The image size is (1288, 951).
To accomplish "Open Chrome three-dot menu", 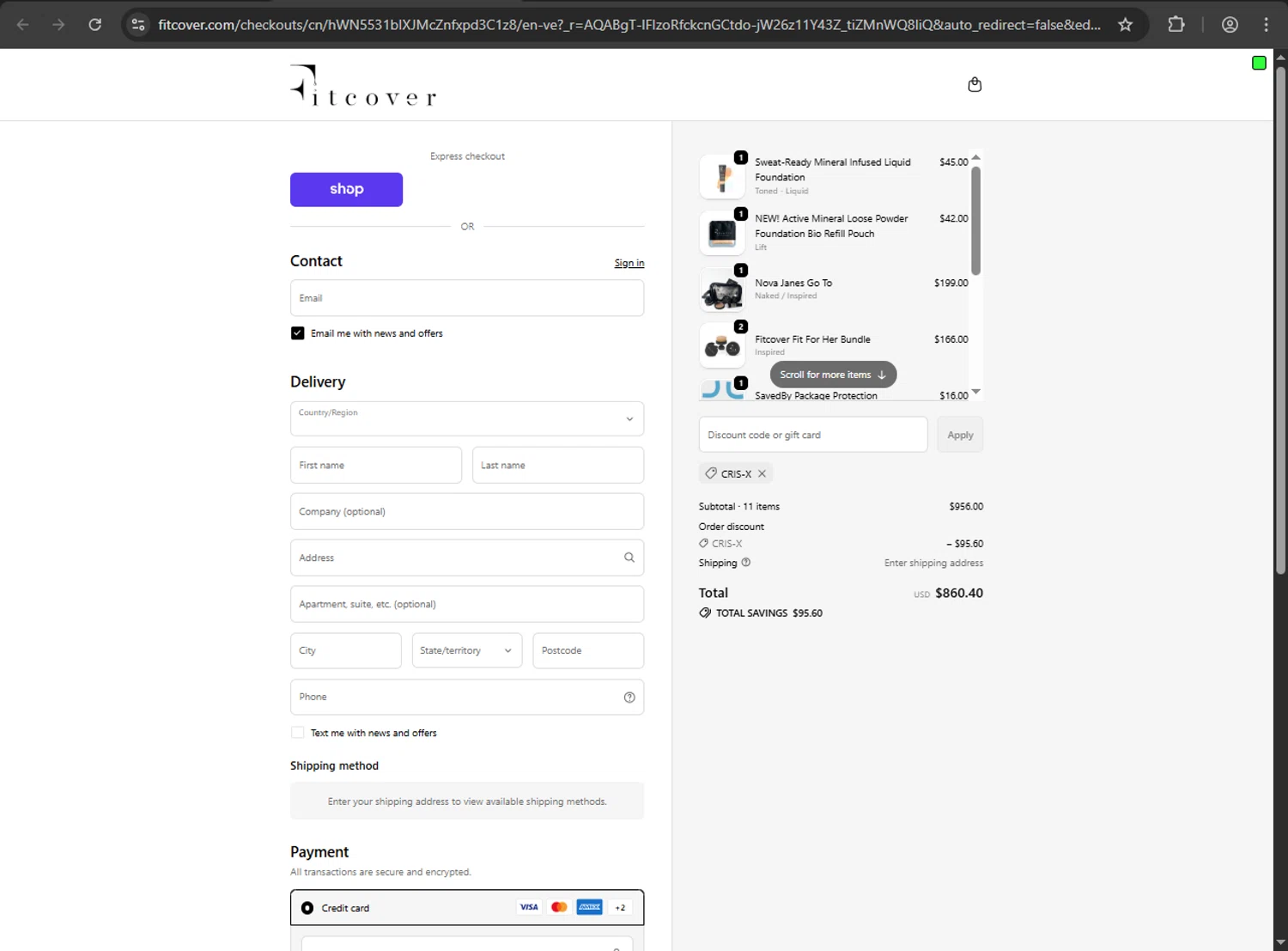I will point(1266,25).
